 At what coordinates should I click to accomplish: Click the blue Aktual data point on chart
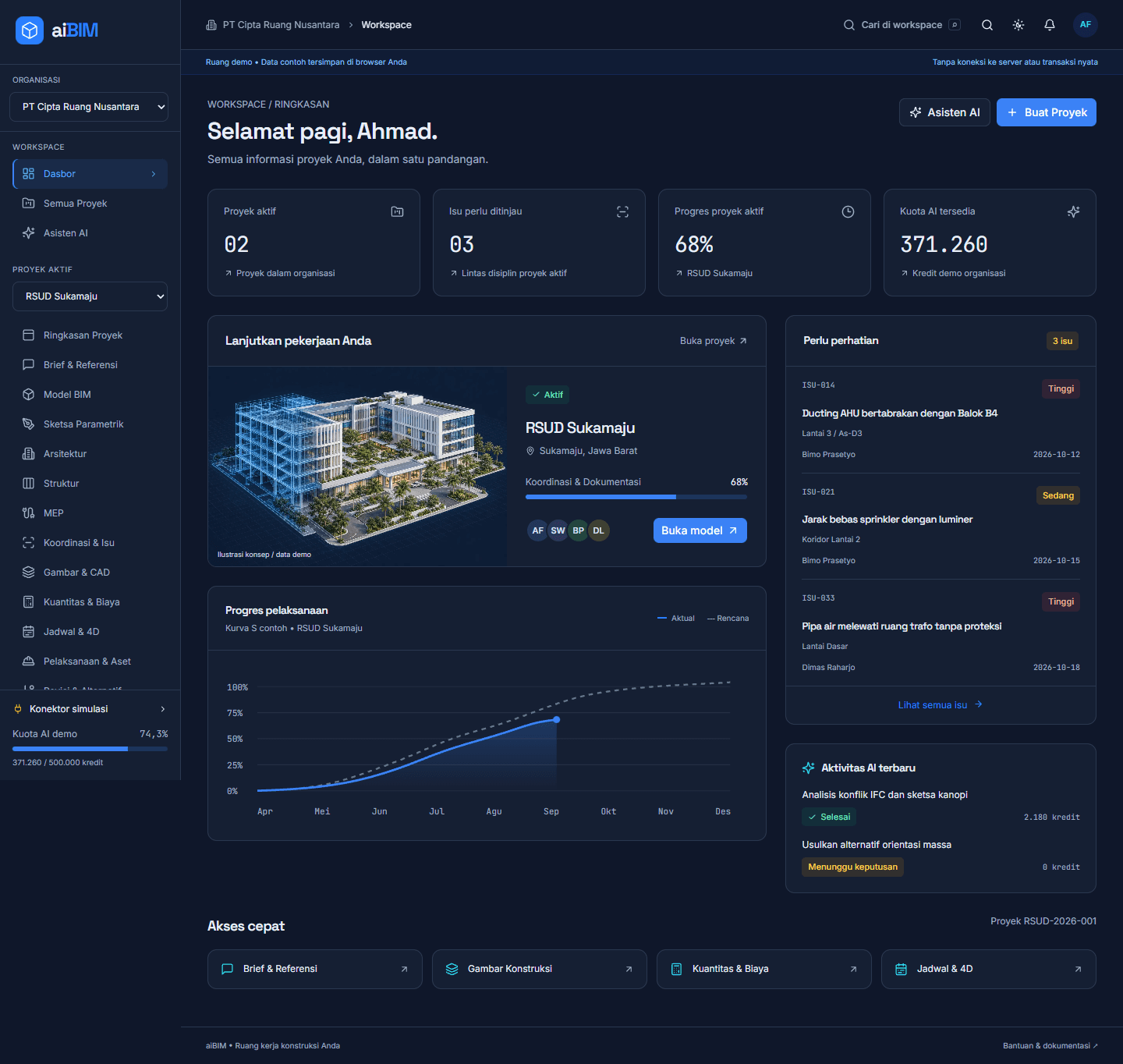557,719
